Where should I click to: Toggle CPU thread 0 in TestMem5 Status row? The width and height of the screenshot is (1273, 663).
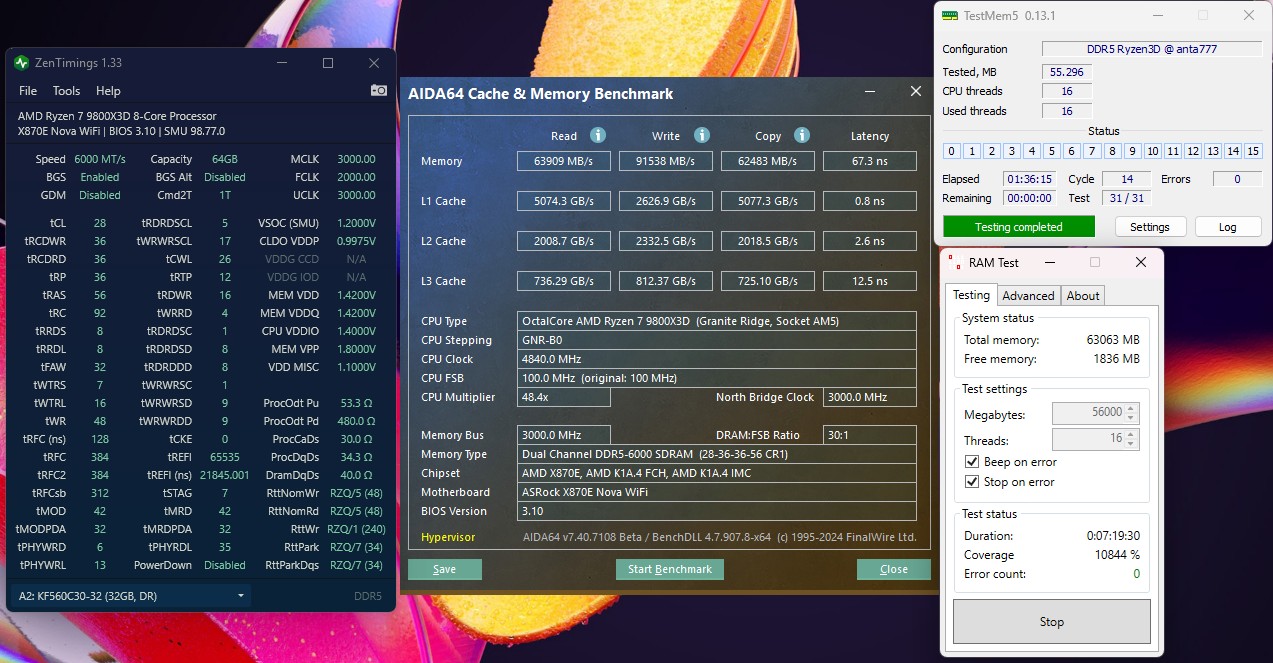[x=951, y=151]
